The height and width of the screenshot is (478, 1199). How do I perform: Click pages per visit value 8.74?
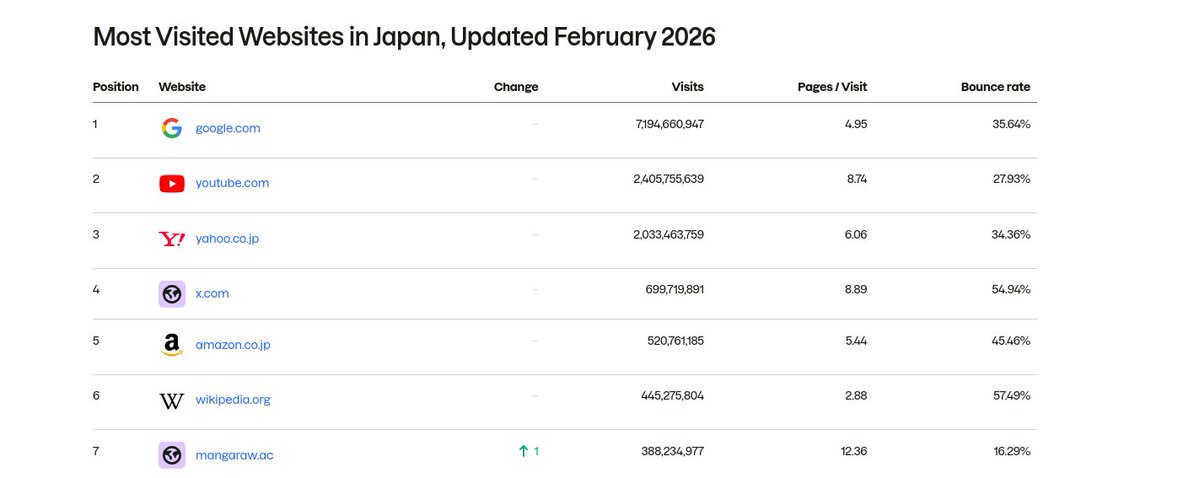tap(857, 179)
